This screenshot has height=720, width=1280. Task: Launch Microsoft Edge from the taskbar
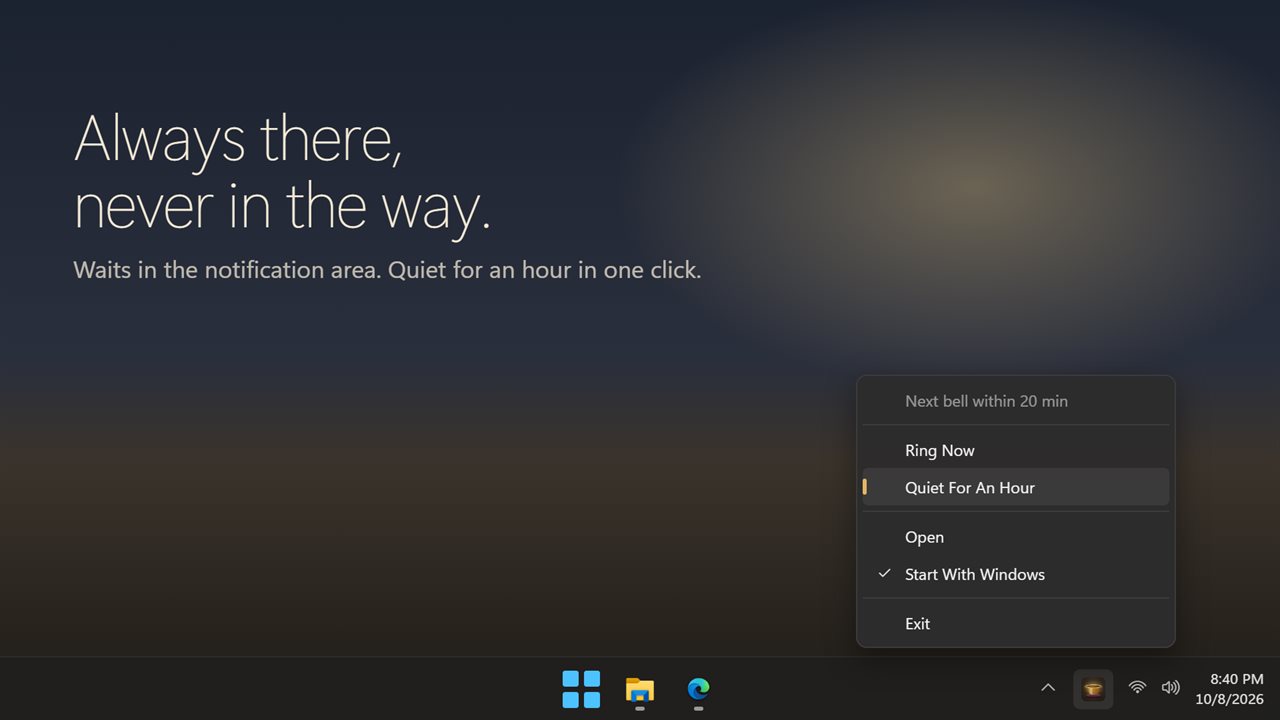tap(698, 689)
